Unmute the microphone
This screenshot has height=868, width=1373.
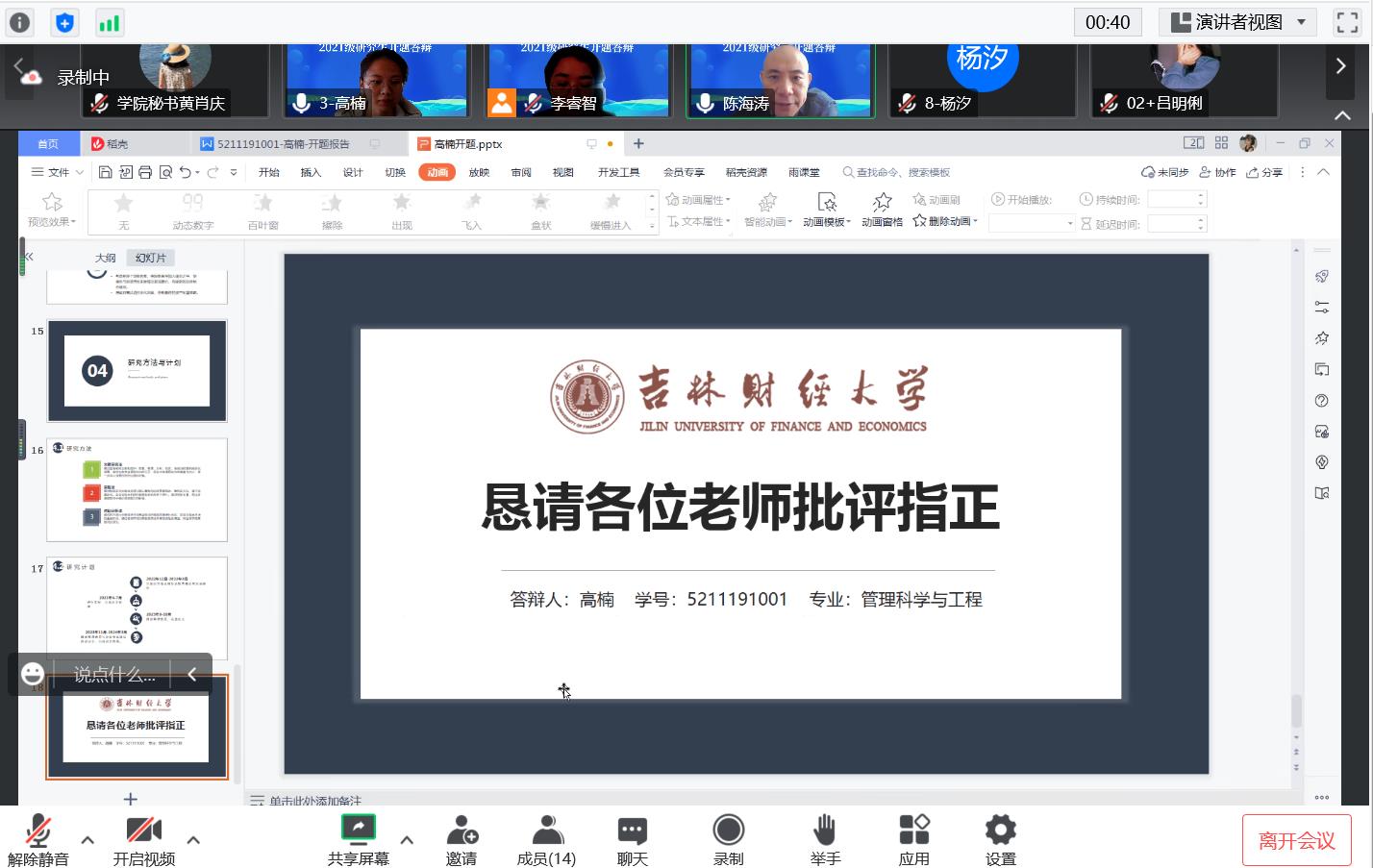click(x=38, y=830)
